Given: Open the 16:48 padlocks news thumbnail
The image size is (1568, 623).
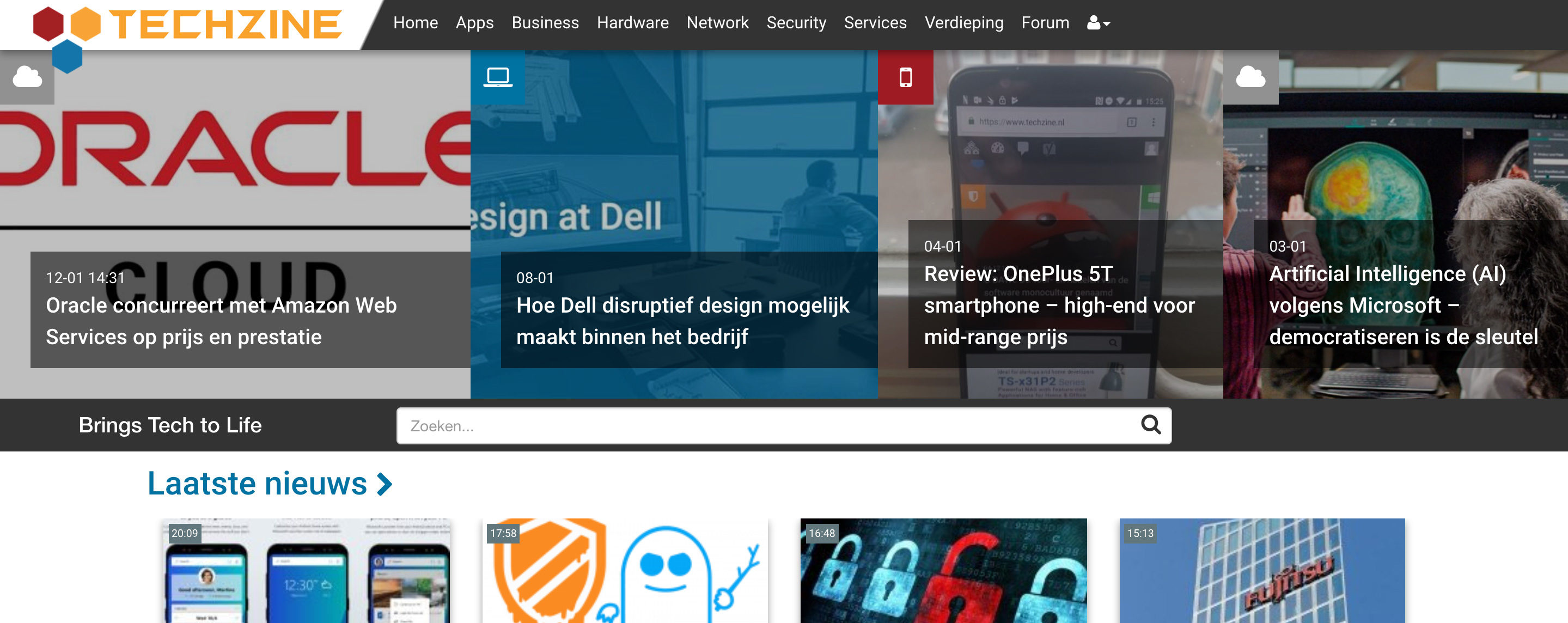Looking at the screenshot, I should point(943,570).
